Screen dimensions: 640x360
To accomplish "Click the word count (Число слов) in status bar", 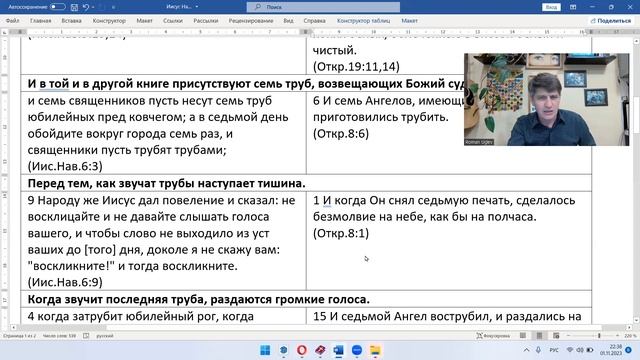I will tap(59, 336).
